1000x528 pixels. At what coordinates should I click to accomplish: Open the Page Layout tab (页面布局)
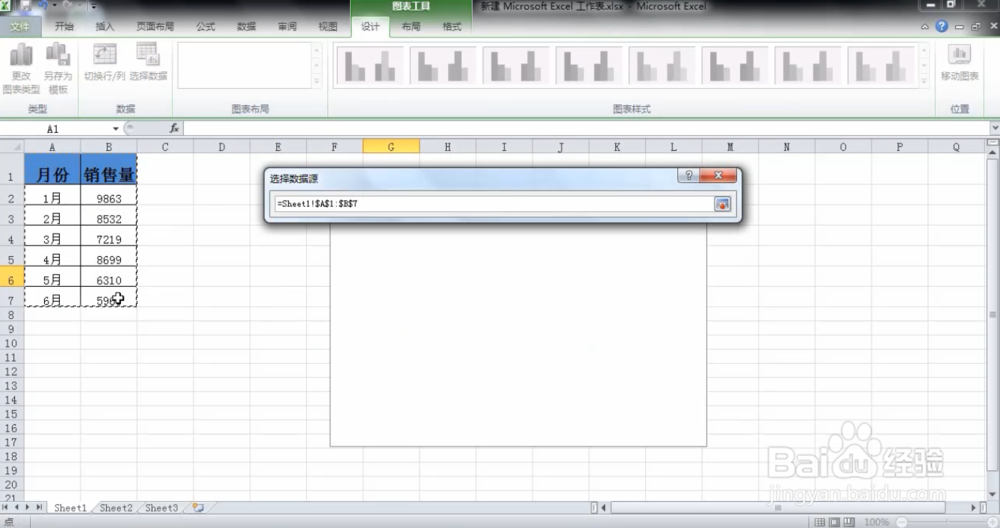pos(155,26)
